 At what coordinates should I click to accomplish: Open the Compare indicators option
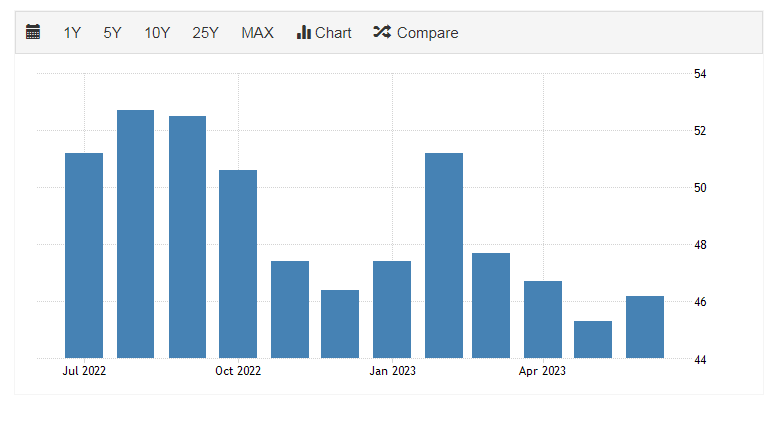(x=416, y=32)
